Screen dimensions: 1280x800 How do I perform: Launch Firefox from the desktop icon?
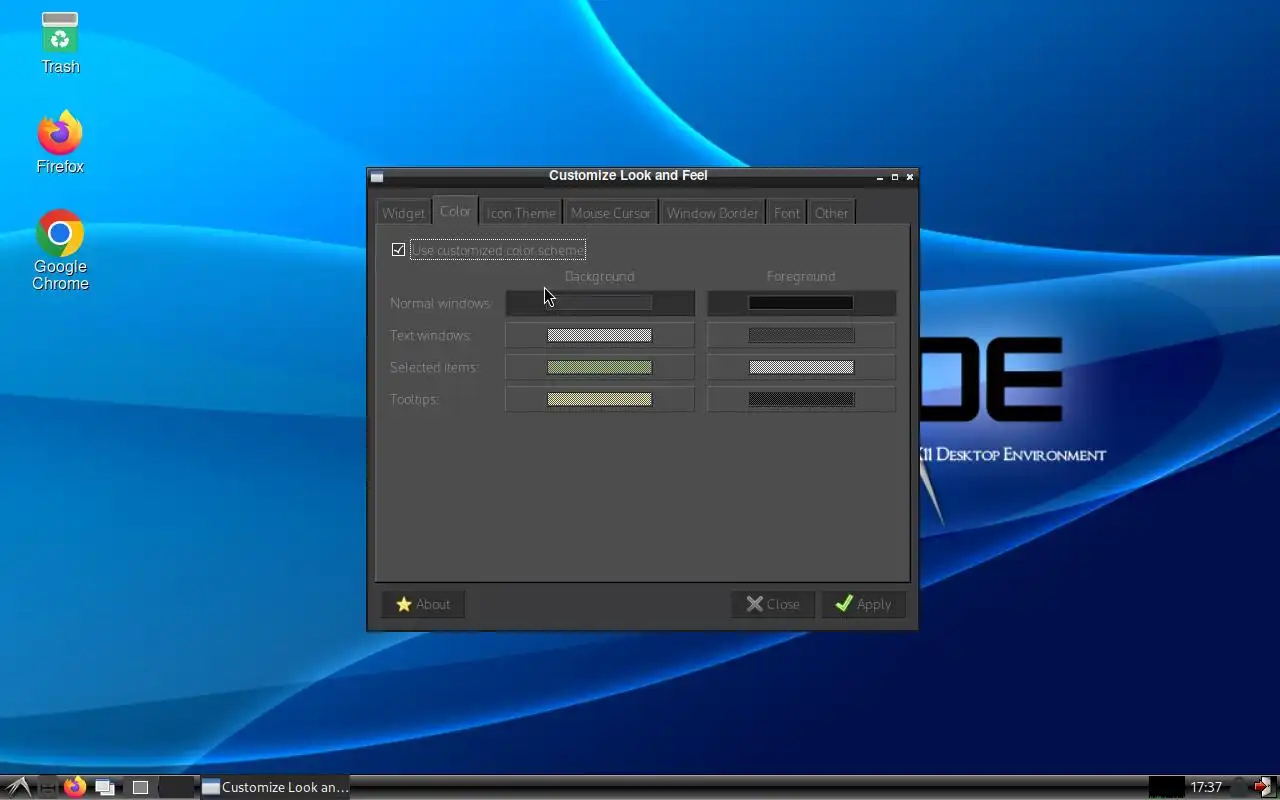point(60,142)
